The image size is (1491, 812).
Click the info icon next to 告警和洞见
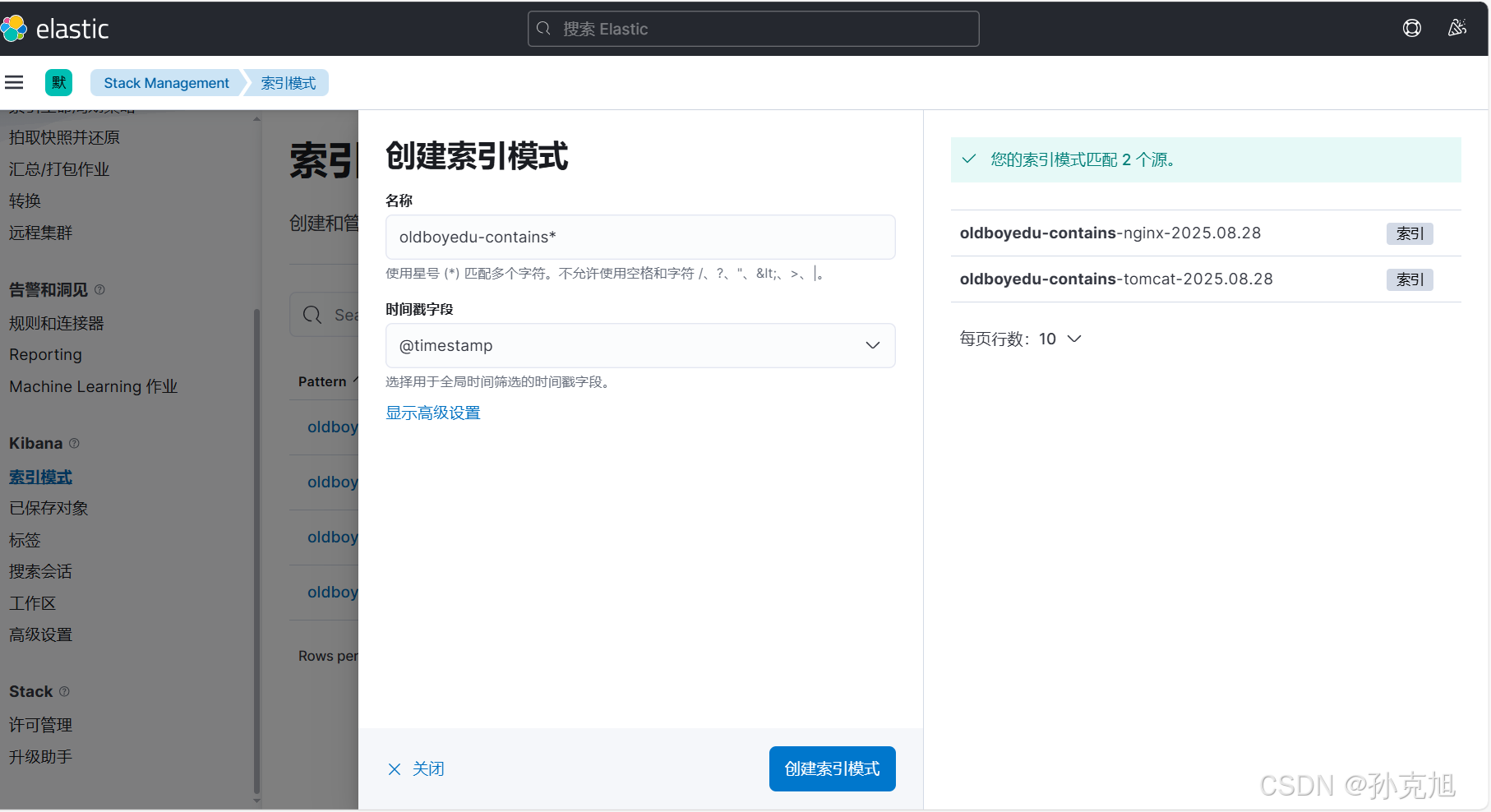[99, 289]
